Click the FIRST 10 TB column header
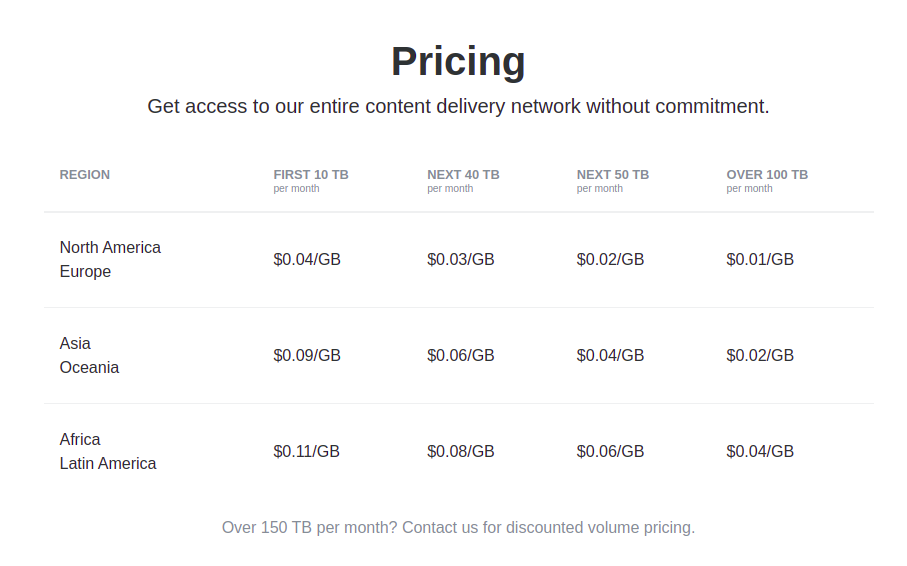907x566 pixels. coord(311,175)
